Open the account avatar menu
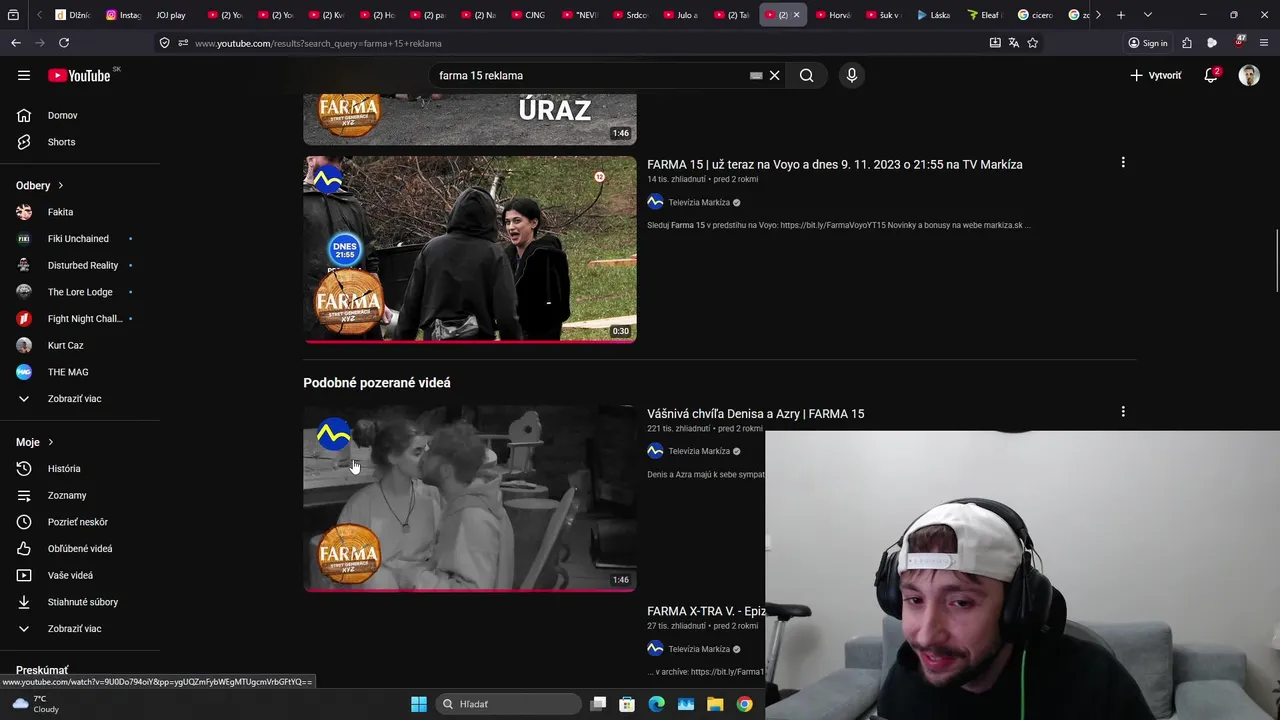The image size is (1280, 720). tap(1249, 75)
